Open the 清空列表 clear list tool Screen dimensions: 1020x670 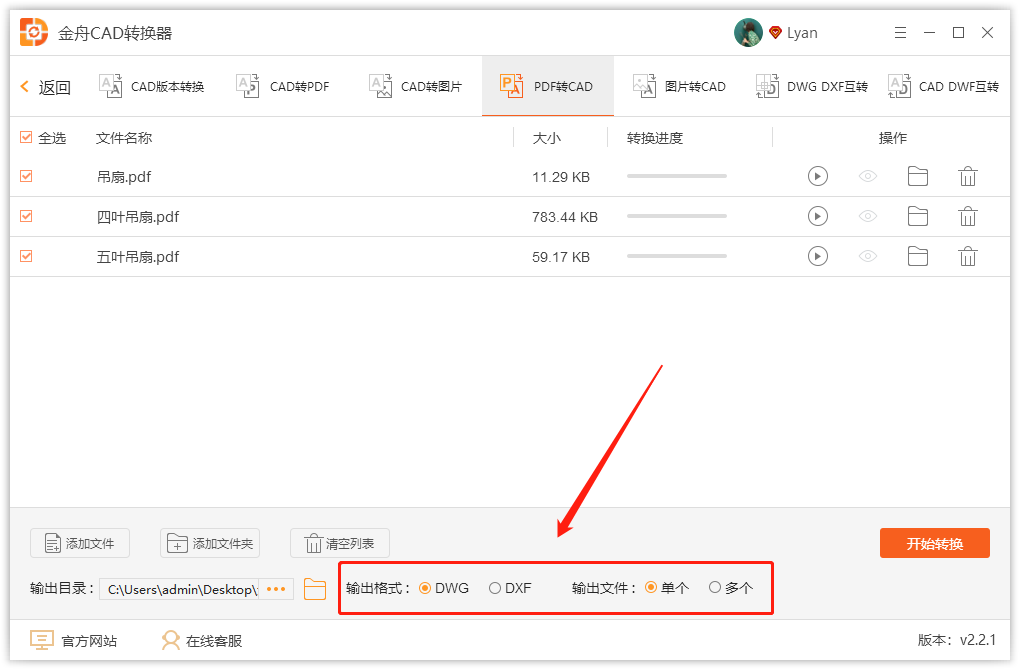(x=339, y=543)
